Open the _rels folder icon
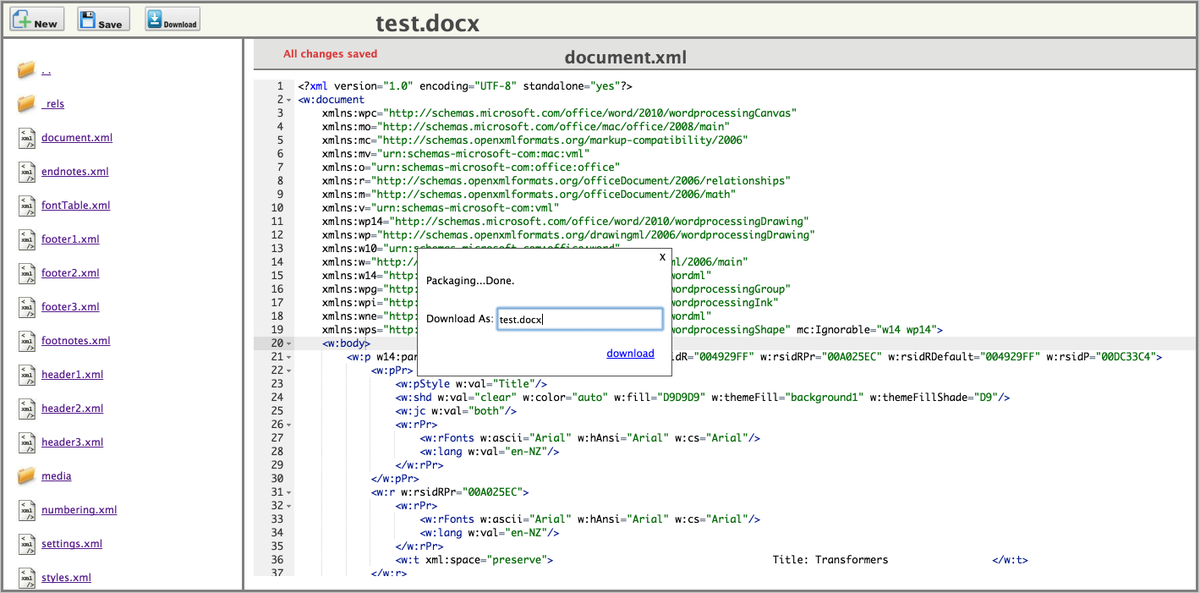The height and width of the screenshot is (593, 1200). pos(25,102)
